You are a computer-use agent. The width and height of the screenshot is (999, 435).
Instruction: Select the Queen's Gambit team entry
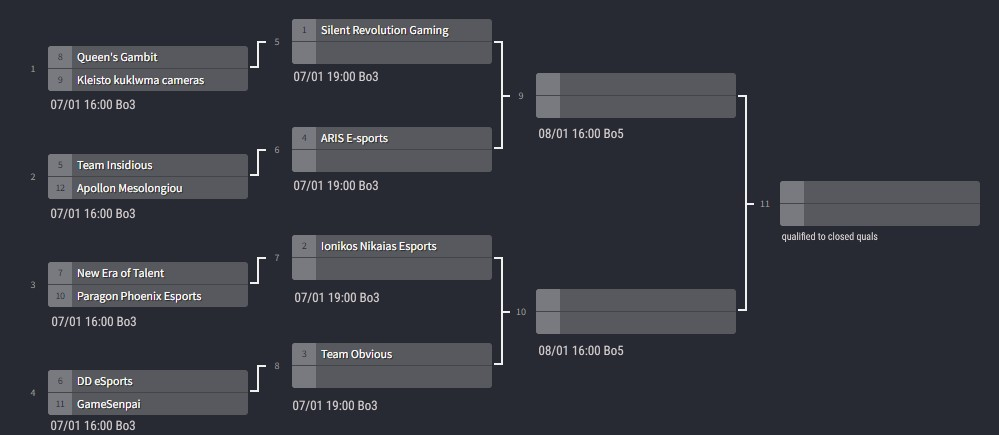pos(148,57)
